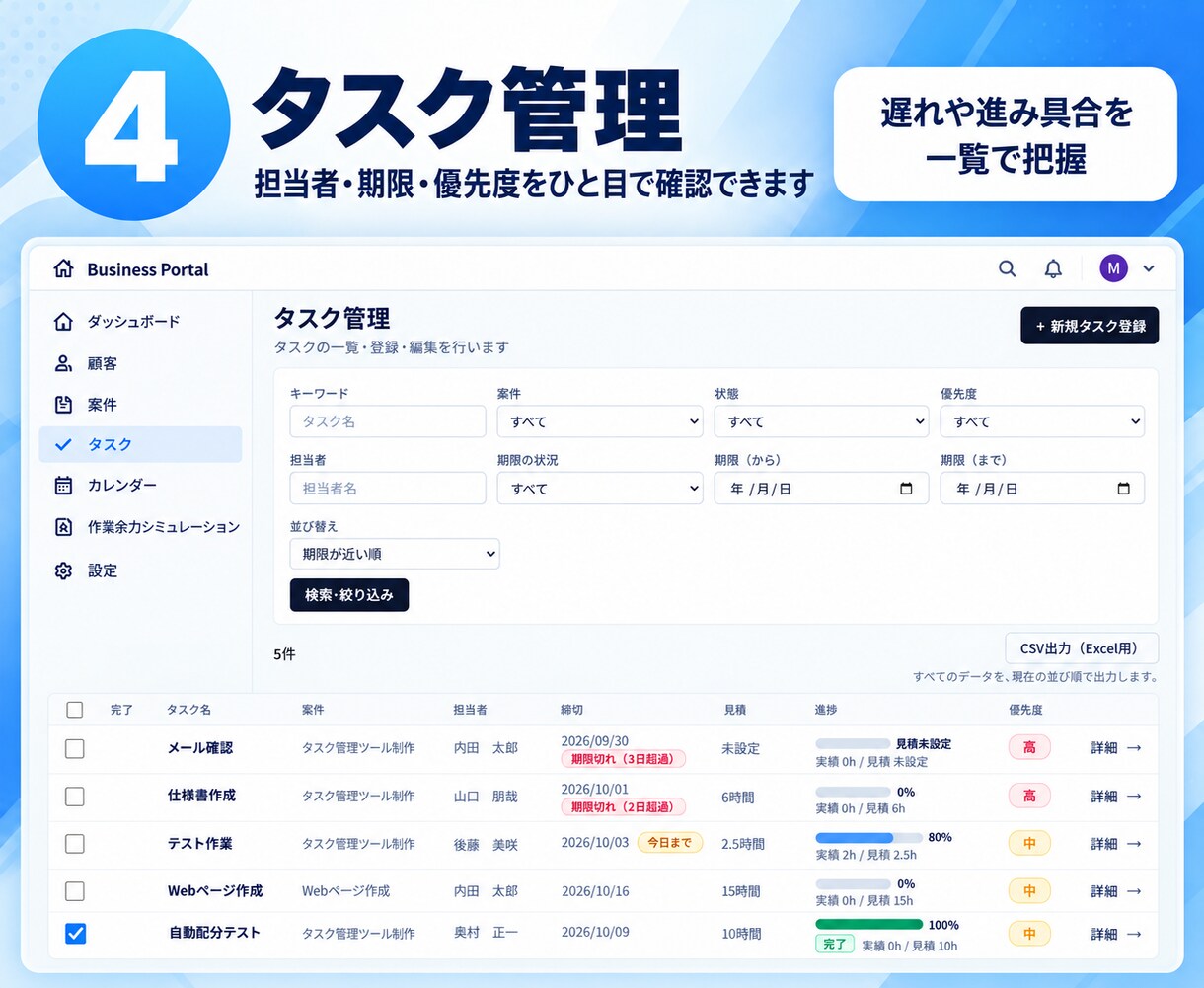Open the 優先度 filter dropdown
Image resolution: width=1204 pixels, height=988 pixels.
tap(1042, 421)
